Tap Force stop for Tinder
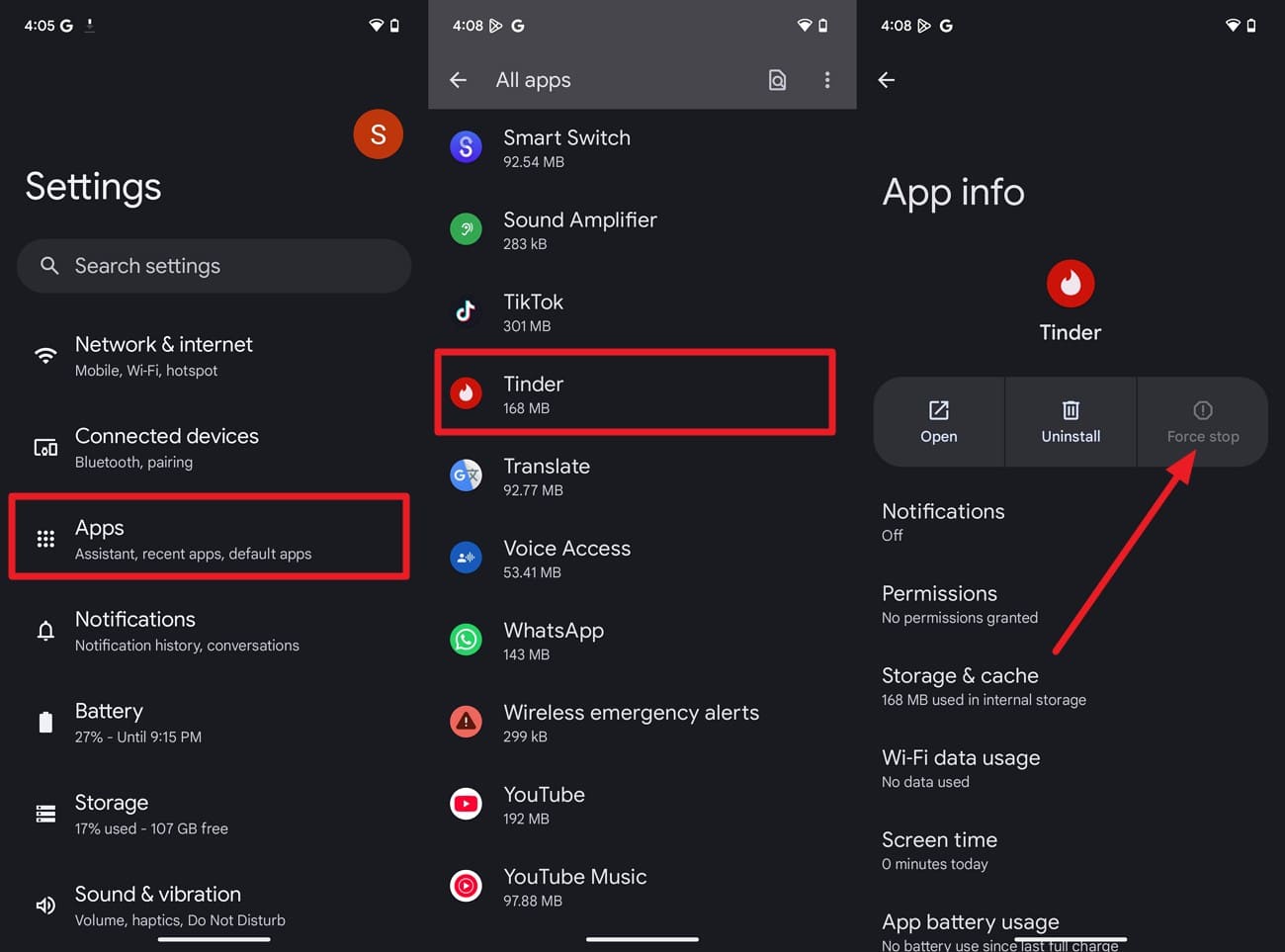 [x=1203, y=422]
